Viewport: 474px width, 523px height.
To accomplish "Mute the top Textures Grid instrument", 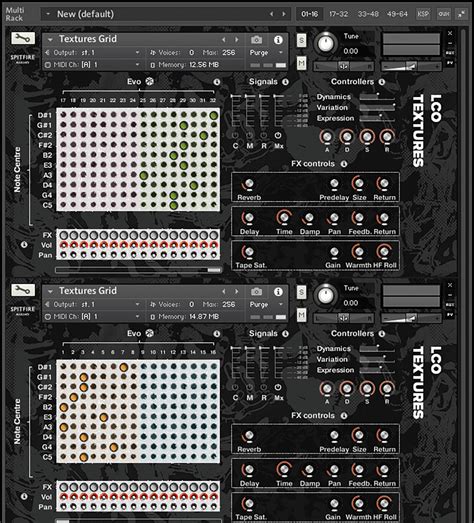I will (x=301, y=63).
